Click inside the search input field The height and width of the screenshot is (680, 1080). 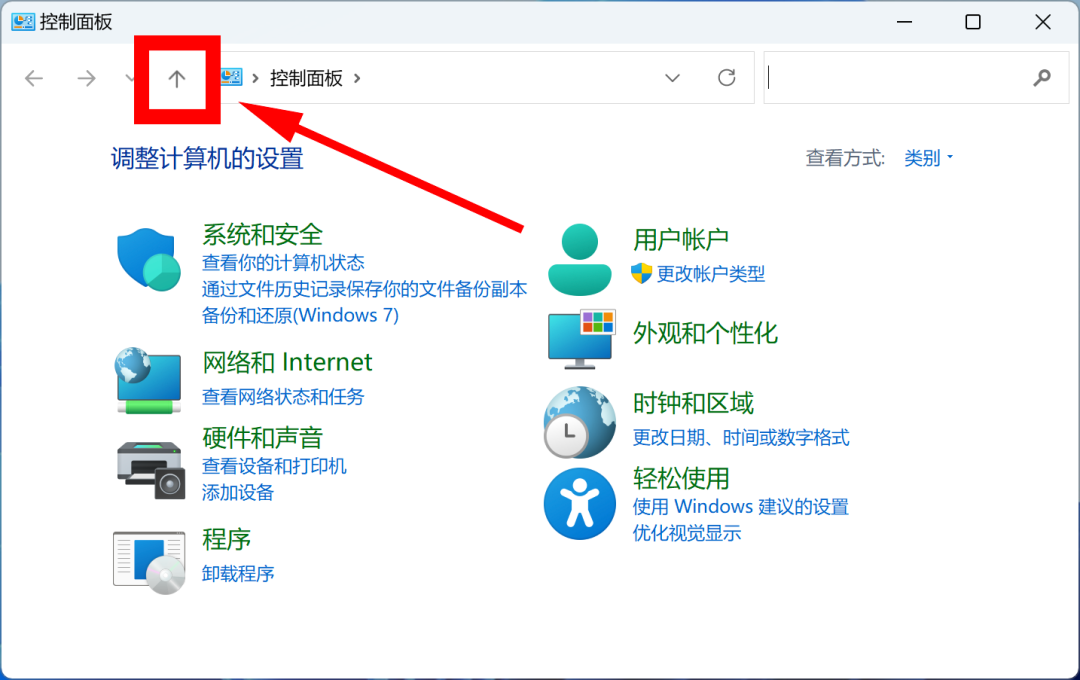pyautogui.click(x=900, y=77)
